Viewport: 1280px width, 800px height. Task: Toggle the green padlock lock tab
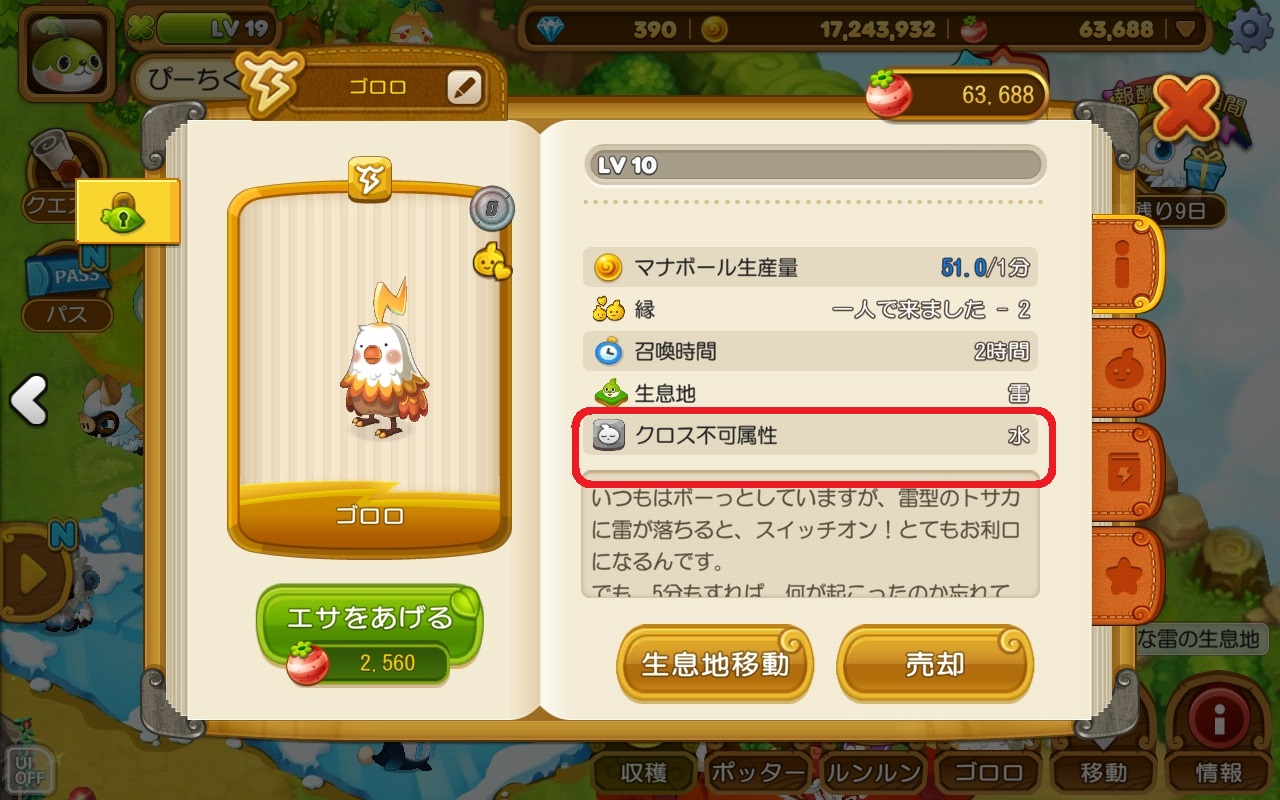[127, 211]
